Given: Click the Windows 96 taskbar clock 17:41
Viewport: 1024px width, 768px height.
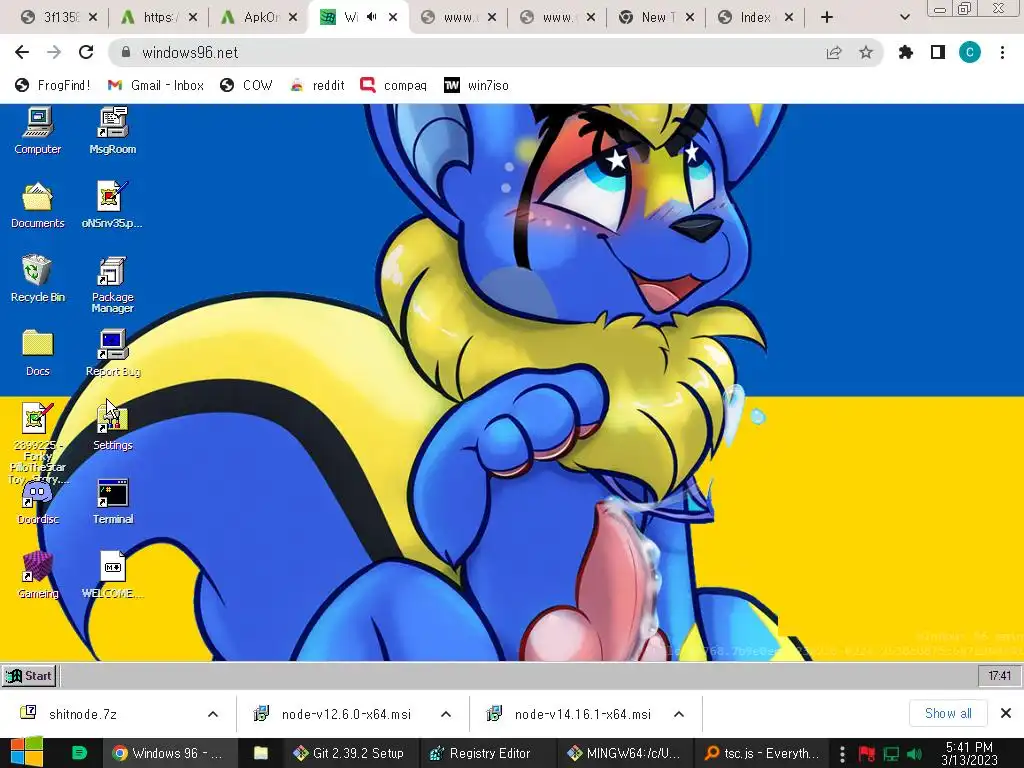Looking at the screenshot, I should tap(999, 676).
